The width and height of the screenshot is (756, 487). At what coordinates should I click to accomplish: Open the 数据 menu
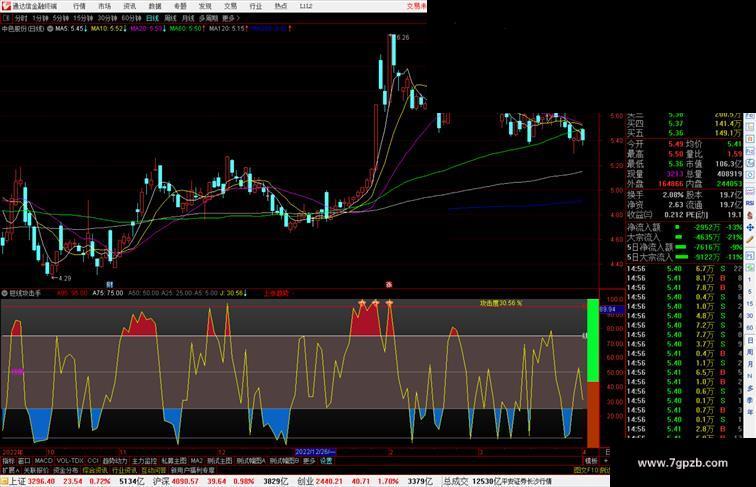click(x=155, y=6)
